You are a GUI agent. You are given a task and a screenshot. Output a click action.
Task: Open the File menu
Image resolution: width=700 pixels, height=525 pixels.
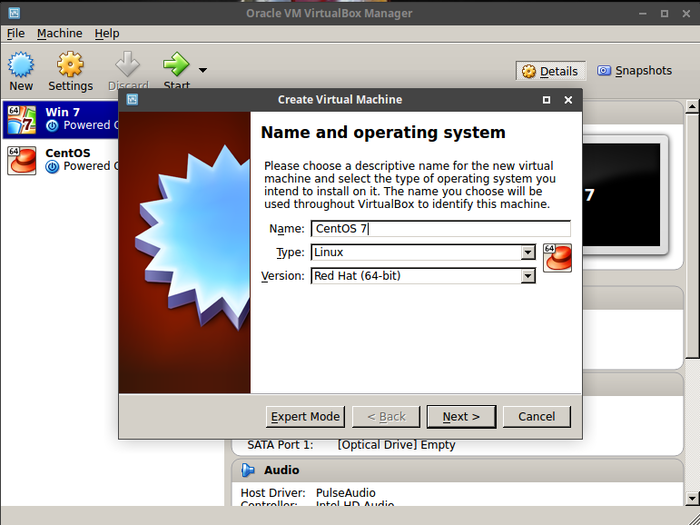[x=16, y=33]
